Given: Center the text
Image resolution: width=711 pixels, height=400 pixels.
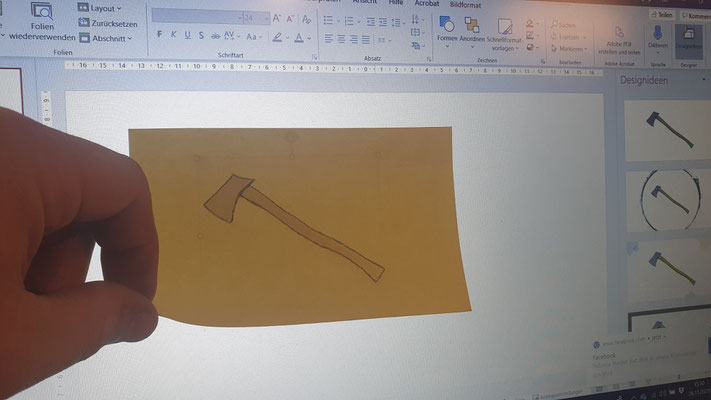Looking at the screenshot, I should pyautogui.click(x=341, y=39).
